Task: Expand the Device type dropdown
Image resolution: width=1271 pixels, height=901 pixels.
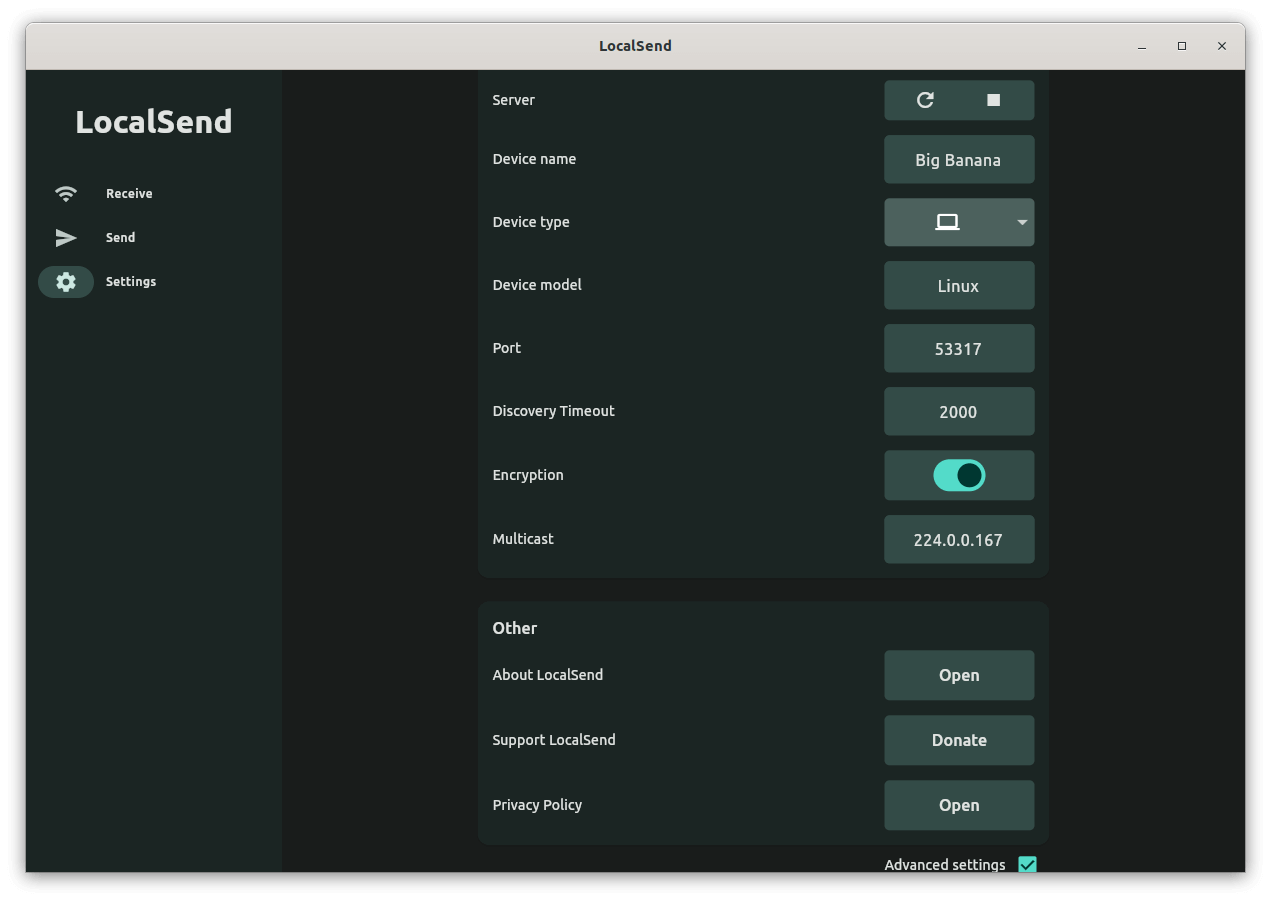Action: (x=1021, y=222)
